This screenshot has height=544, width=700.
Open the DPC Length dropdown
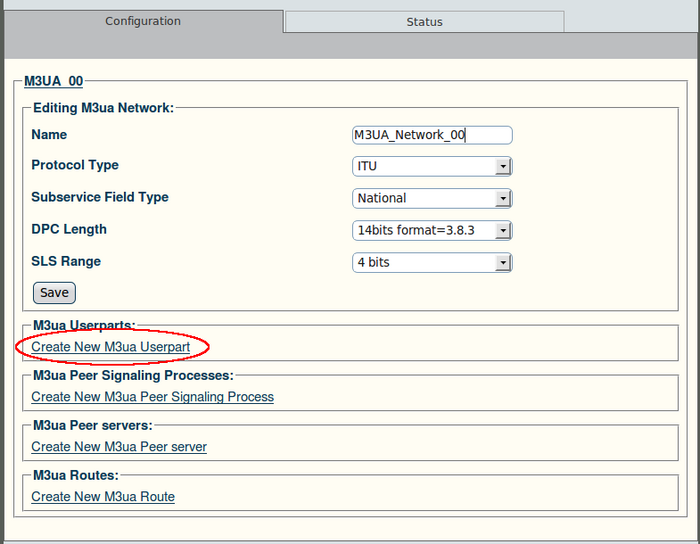coord(432,230)
